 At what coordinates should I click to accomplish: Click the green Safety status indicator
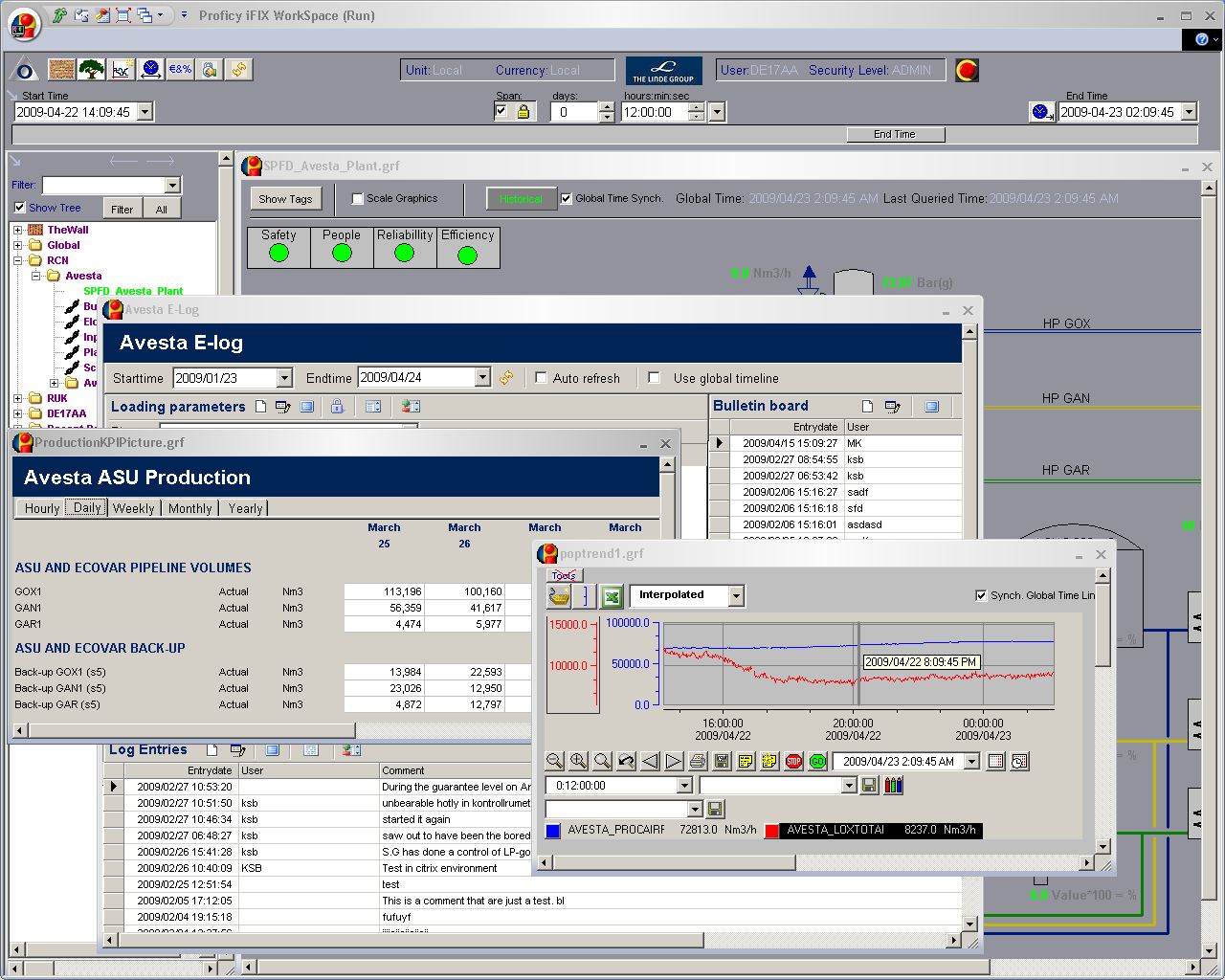coord(278,253)
